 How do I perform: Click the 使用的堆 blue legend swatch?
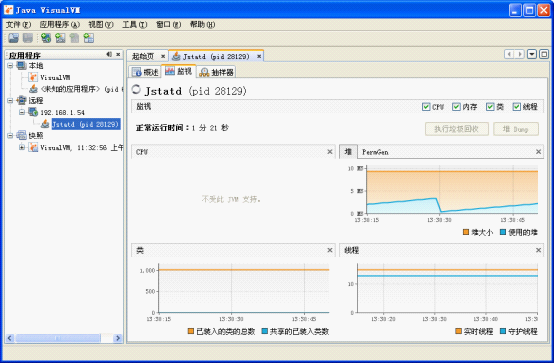tap(503, 232)
